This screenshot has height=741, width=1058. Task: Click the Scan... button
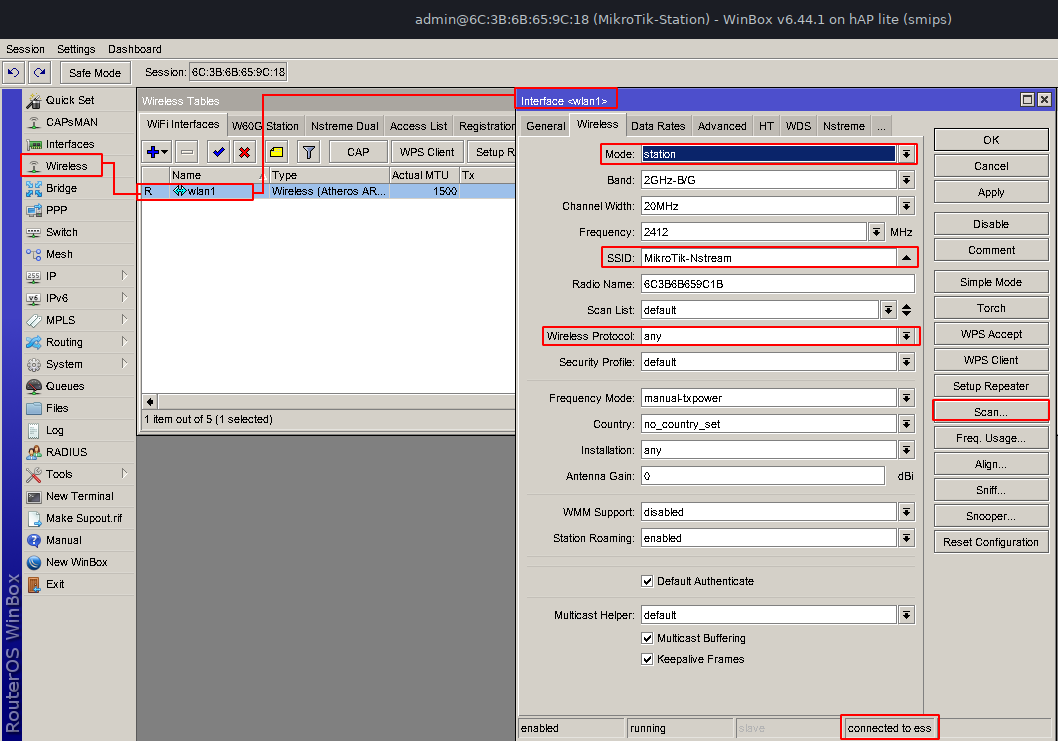tap(991, 412)
